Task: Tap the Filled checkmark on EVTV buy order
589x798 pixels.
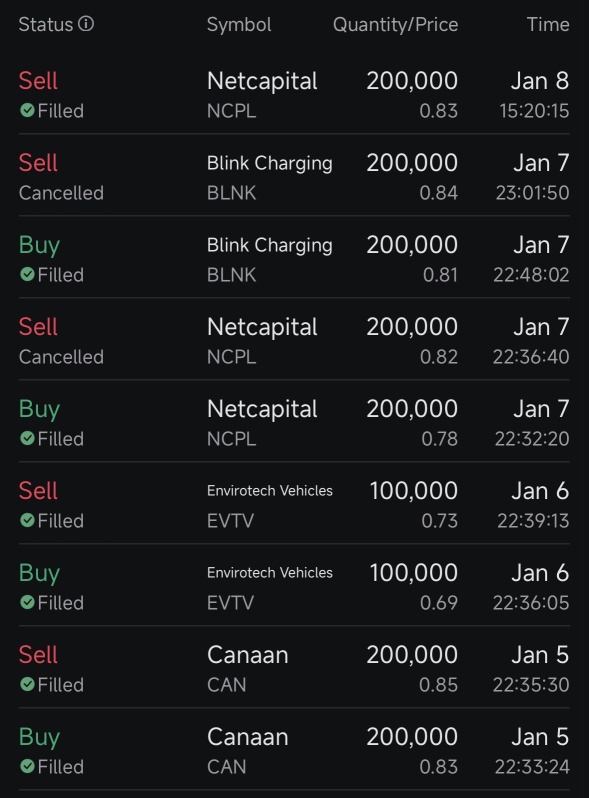Action: (27, 602)
